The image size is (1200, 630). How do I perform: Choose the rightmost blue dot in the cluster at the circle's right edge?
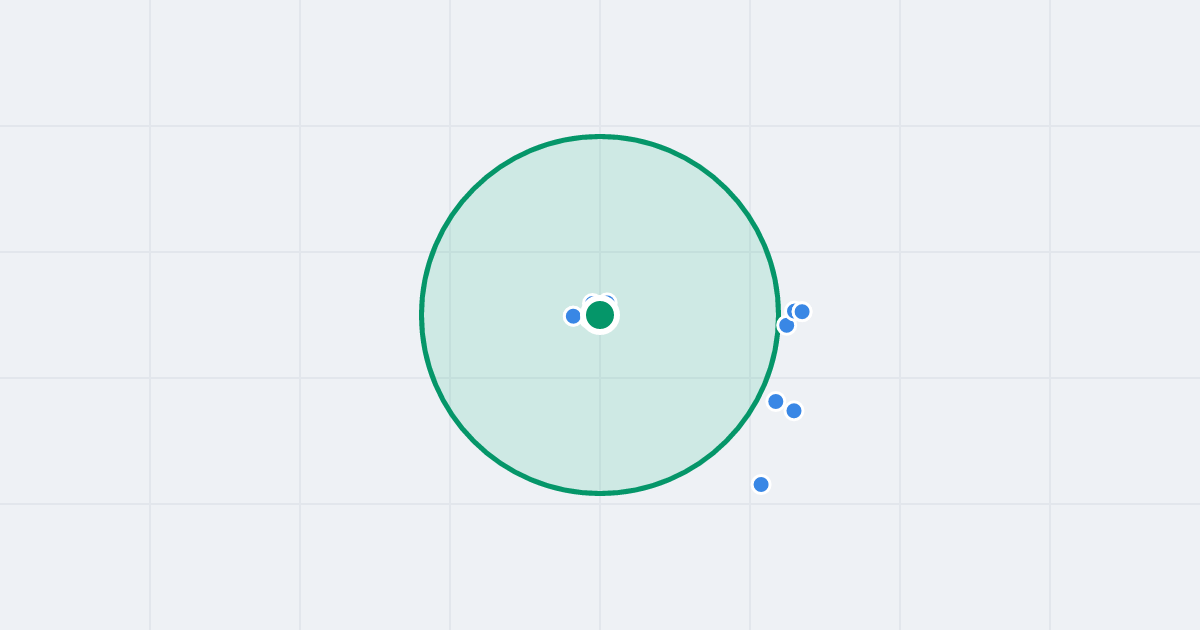802,311
